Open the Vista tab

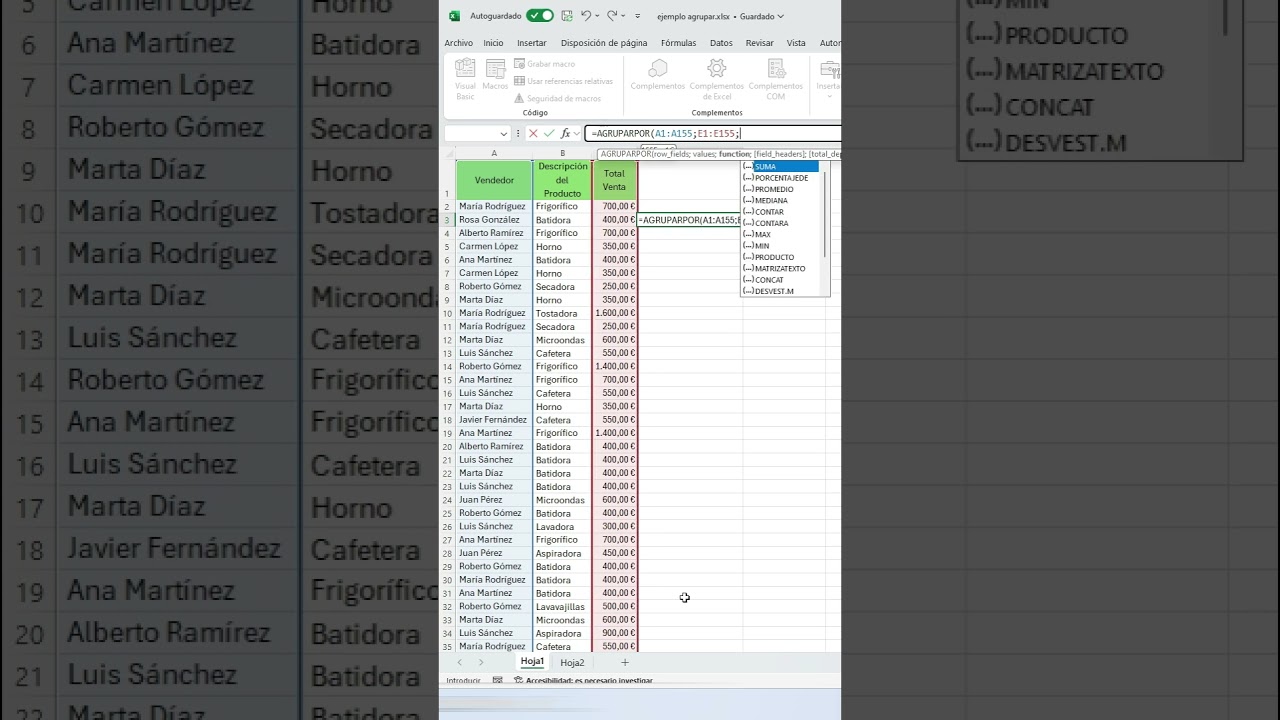(796, 43)
